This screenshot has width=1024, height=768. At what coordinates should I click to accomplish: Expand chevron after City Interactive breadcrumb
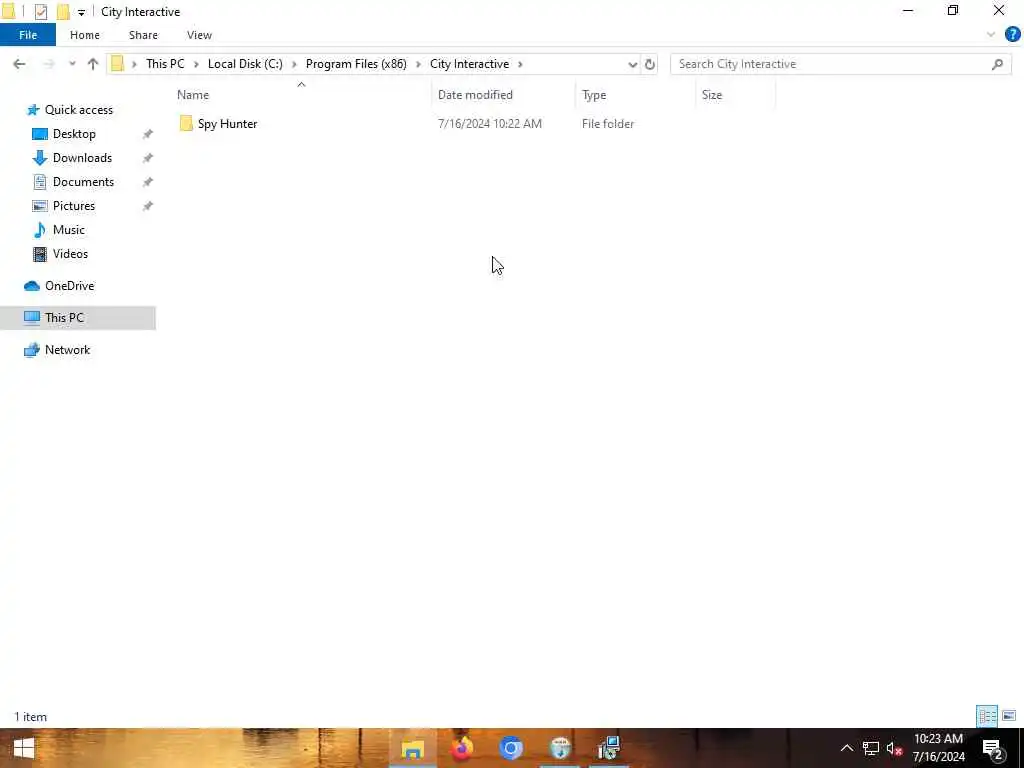click(520, 64)
